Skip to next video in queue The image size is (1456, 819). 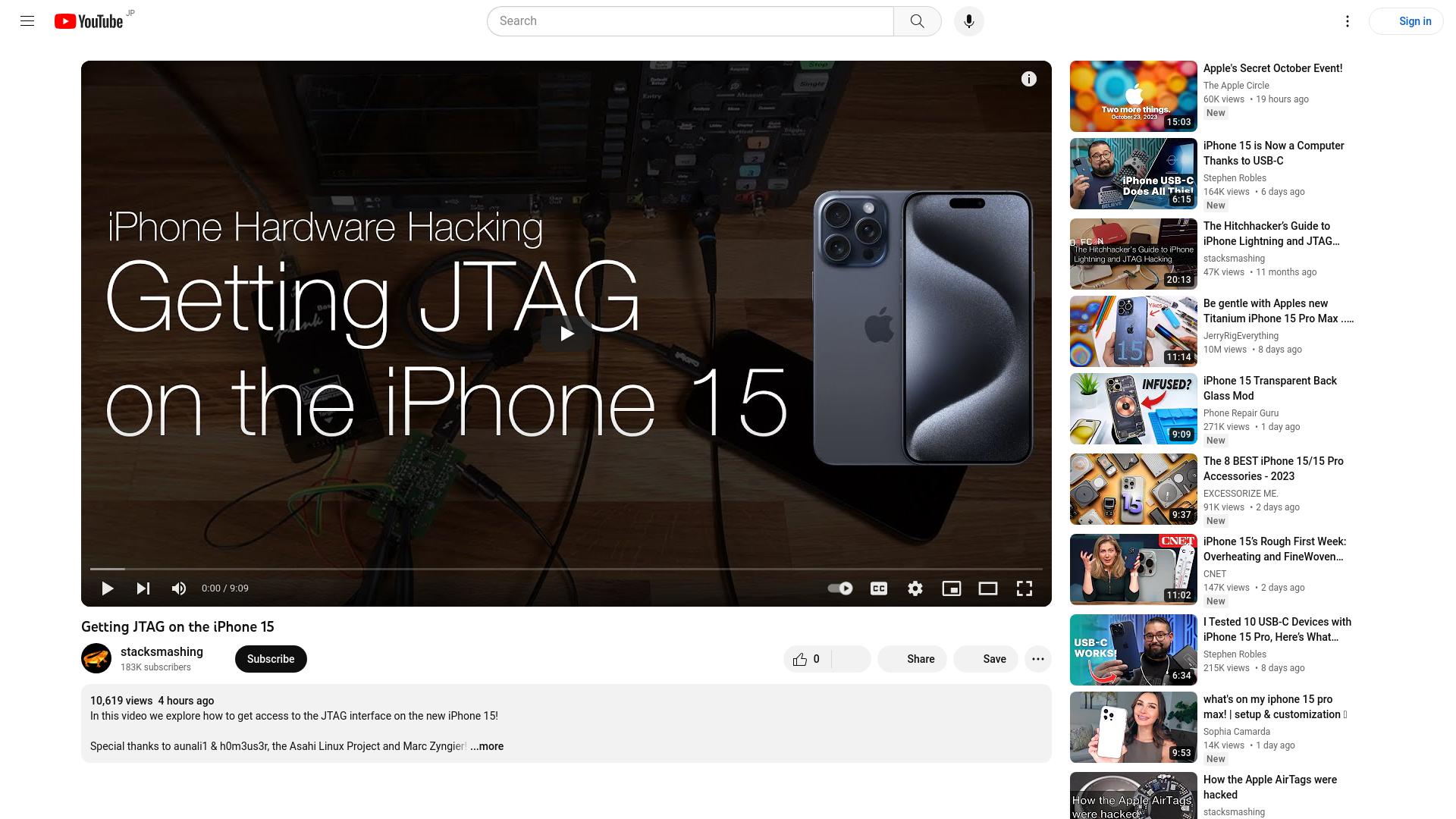click(x=143, y=588)
